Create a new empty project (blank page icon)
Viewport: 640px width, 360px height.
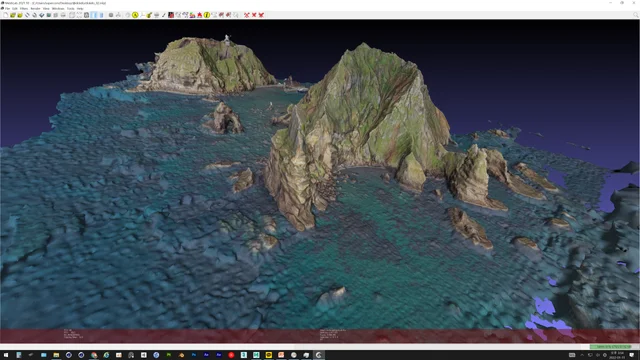6,15
